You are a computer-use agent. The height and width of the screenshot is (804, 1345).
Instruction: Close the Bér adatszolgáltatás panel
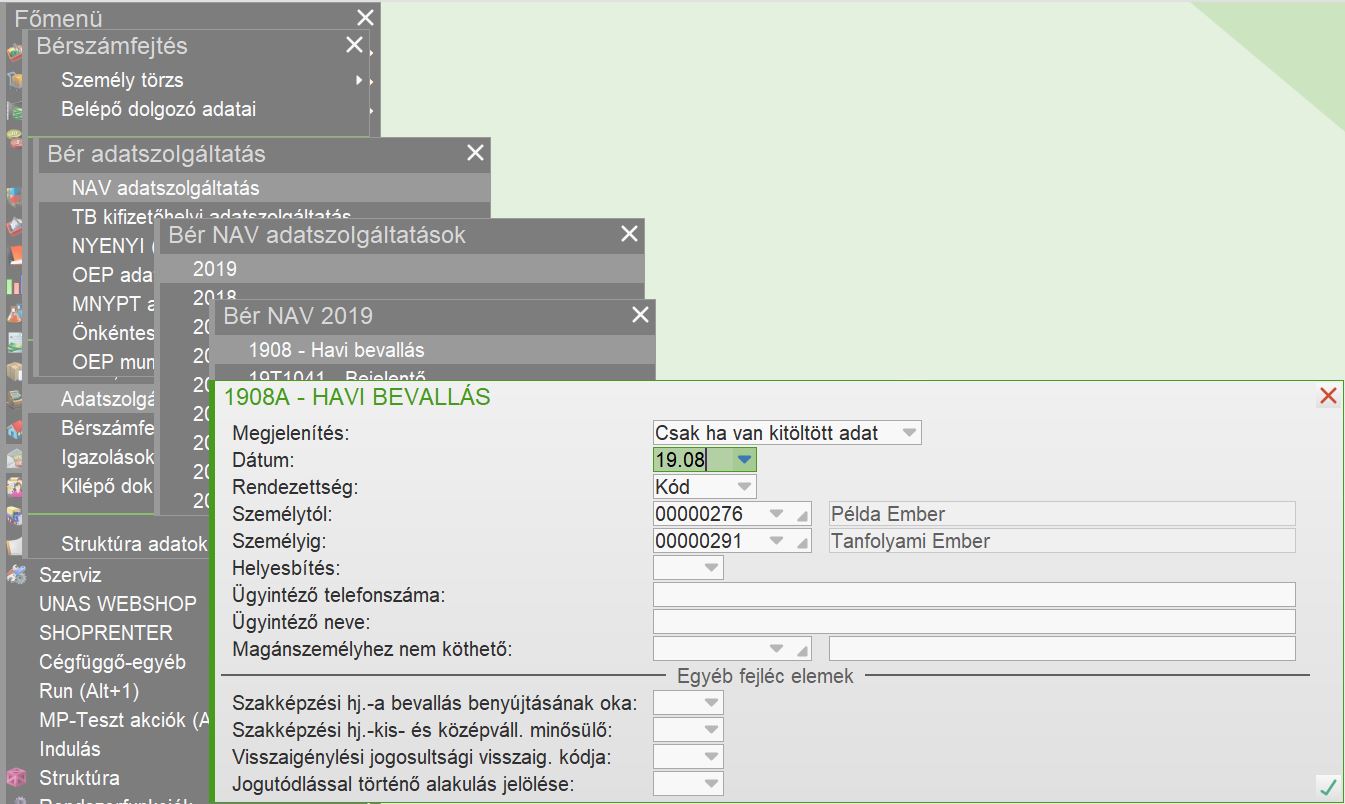(x=475, y=153)
